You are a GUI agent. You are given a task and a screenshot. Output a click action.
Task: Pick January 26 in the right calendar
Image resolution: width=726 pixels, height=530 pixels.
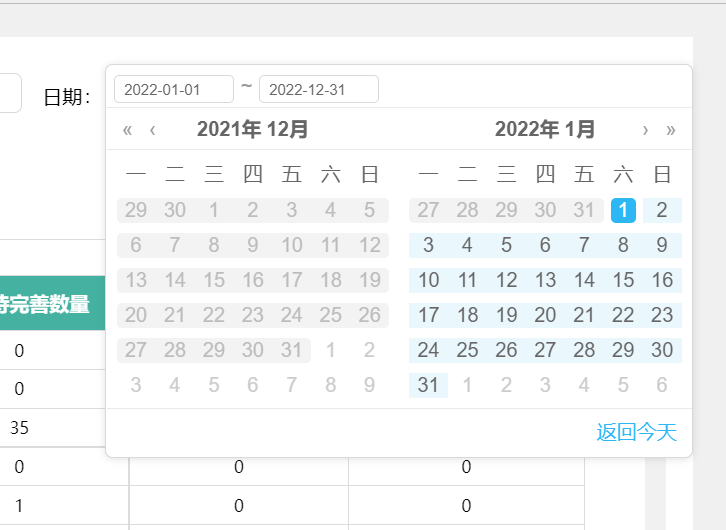tap(506, 350)
